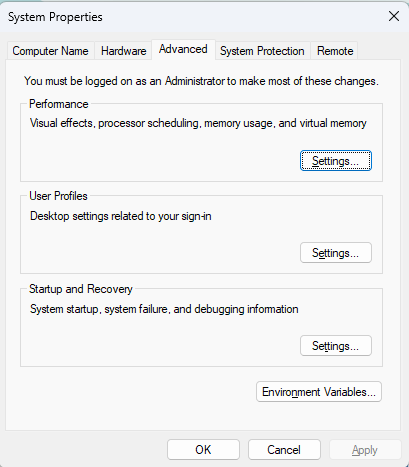Open the Hardware tab
This screenshot has width=409, height=467.
pos(123,51)
